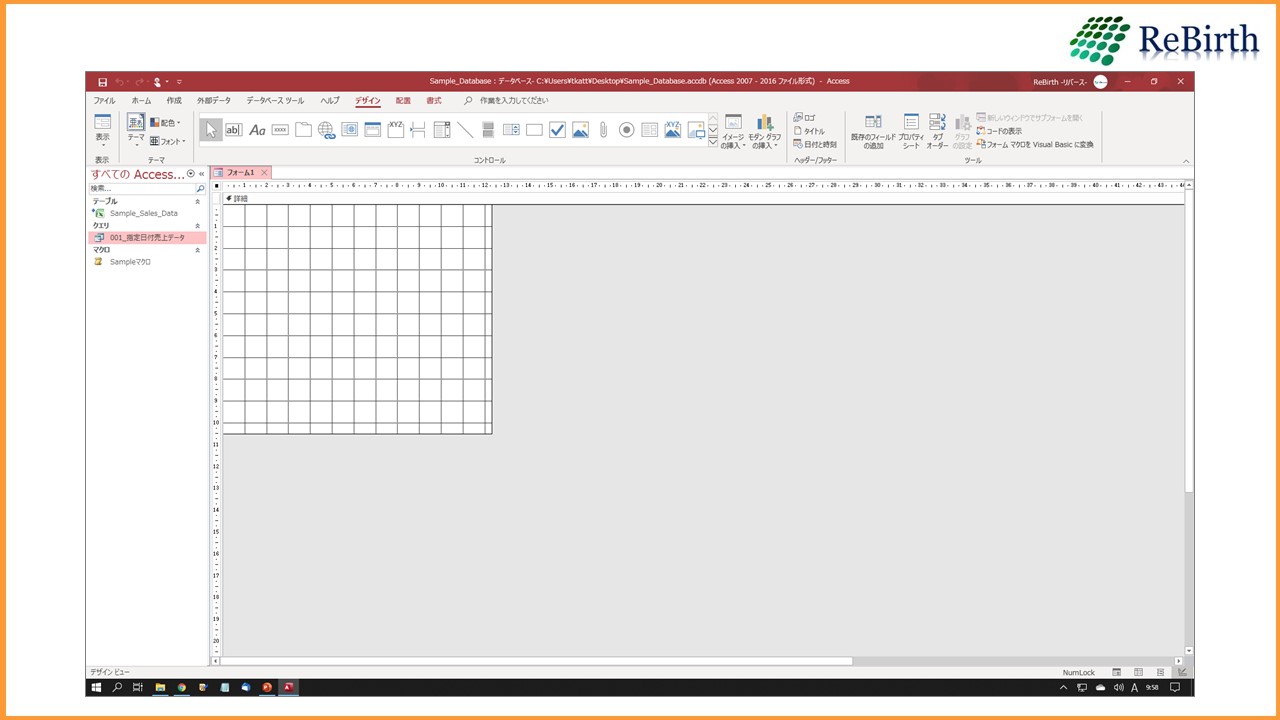The image size is (1280, 720).
Task: Switch to the 書式 (Format) tab
Action: (434, 101)
